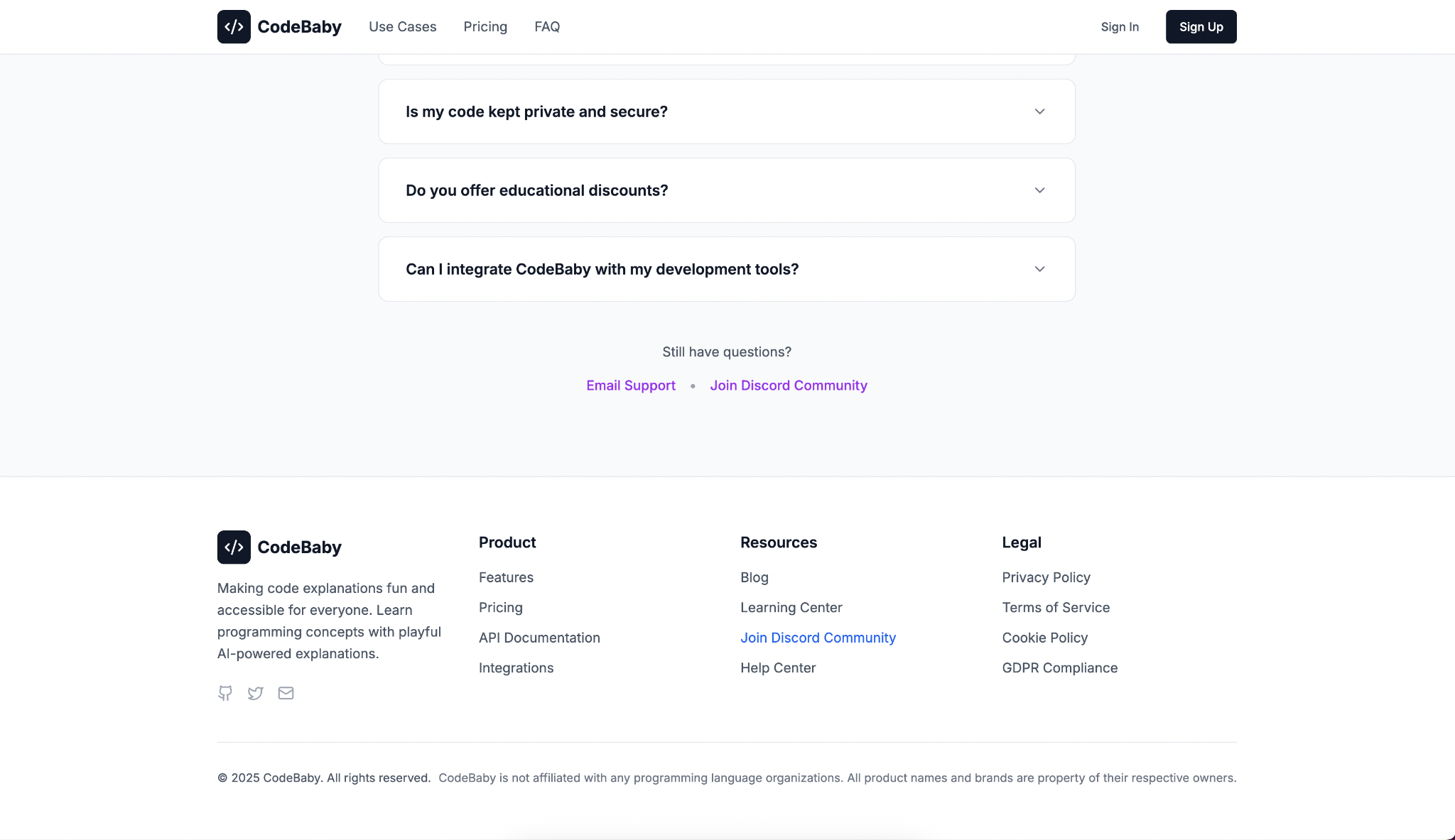The height and width of the screenshot is (840, 1455).
Task: Jump to FAQ from the top navigation
Action: click(547, 27)
